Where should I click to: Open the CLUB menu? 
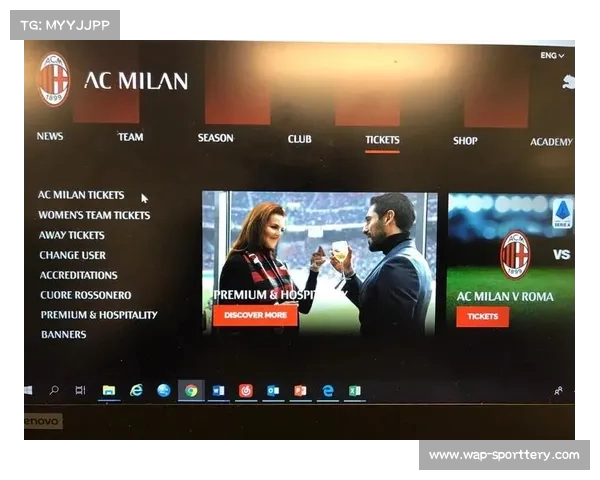(300, 139)
